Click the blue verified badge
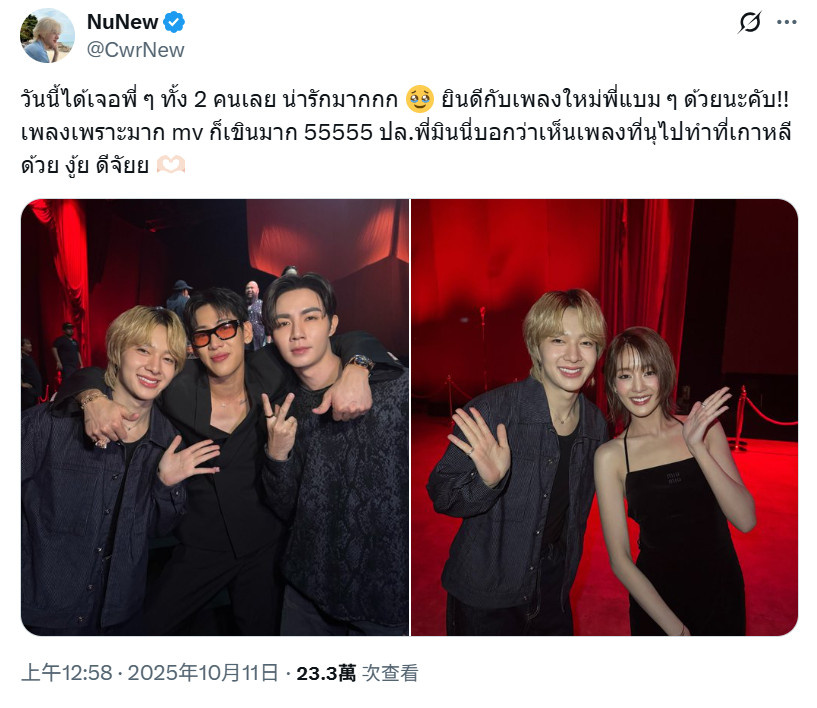The image size is (817, 708). click(x=174, y=22)
